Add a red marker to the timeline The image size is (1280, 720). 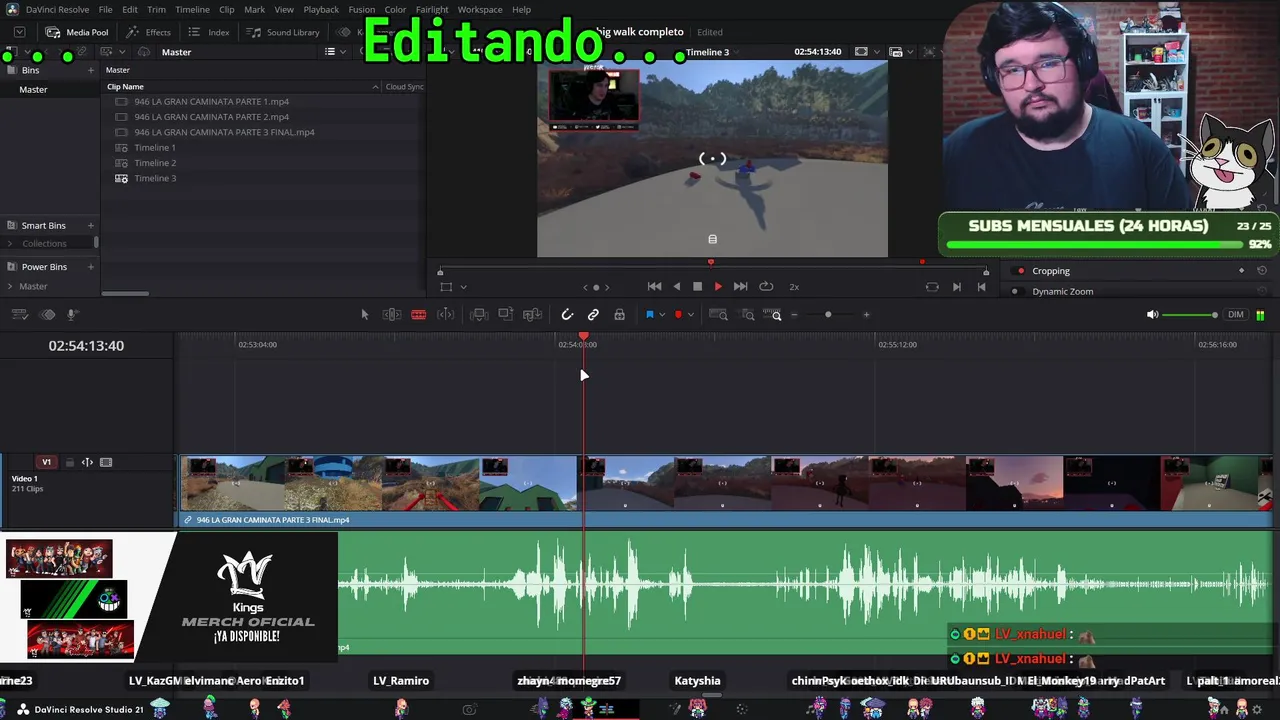tap(678, 315)
